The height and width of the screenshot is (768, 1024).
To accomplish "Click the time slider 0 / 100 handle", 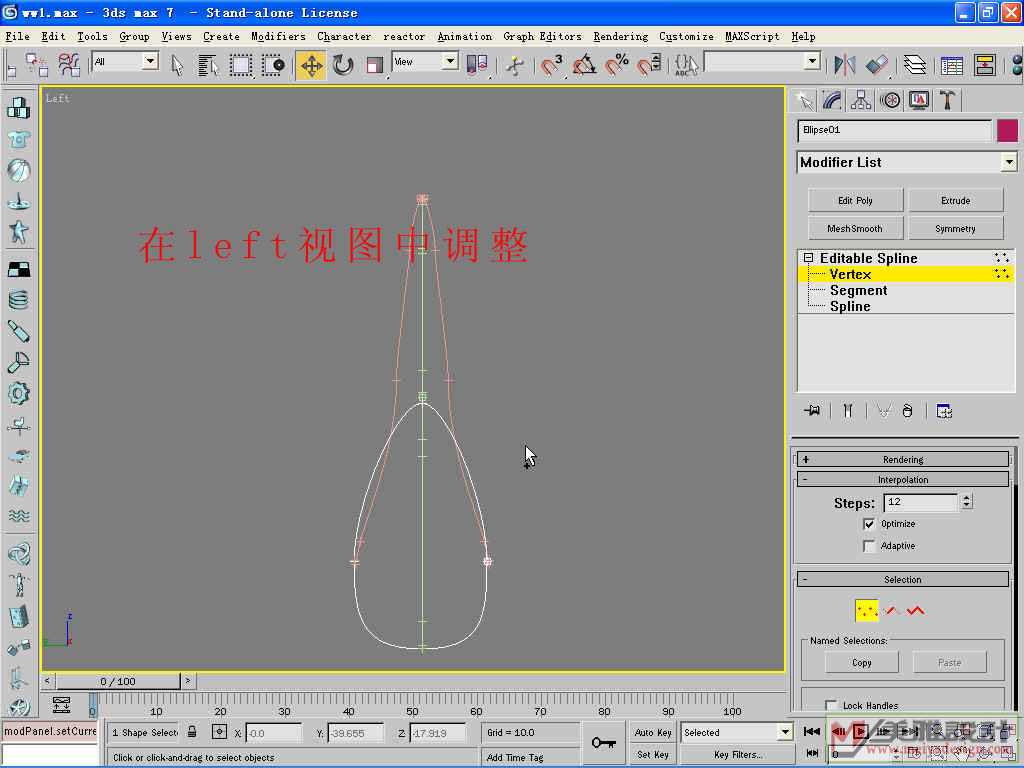I will click(x=118, y=681).
